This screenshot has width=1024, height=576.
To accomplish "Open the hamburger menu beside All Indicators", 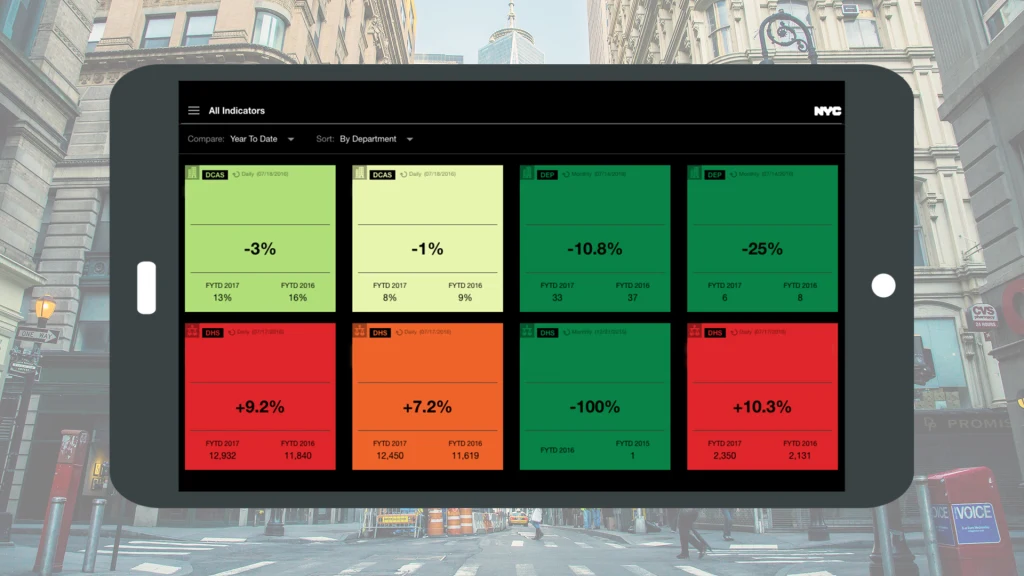I will click(194, 111).
